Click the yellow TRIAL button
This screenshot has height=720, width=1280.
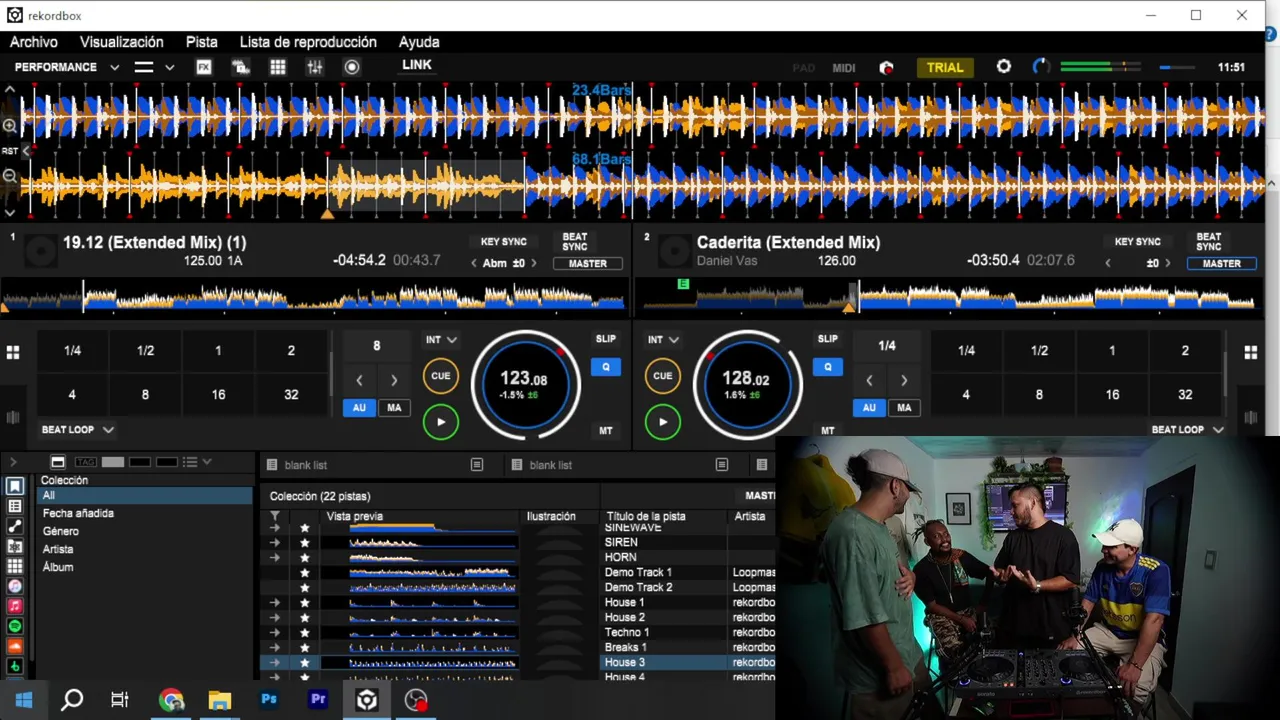coord(945,67)
